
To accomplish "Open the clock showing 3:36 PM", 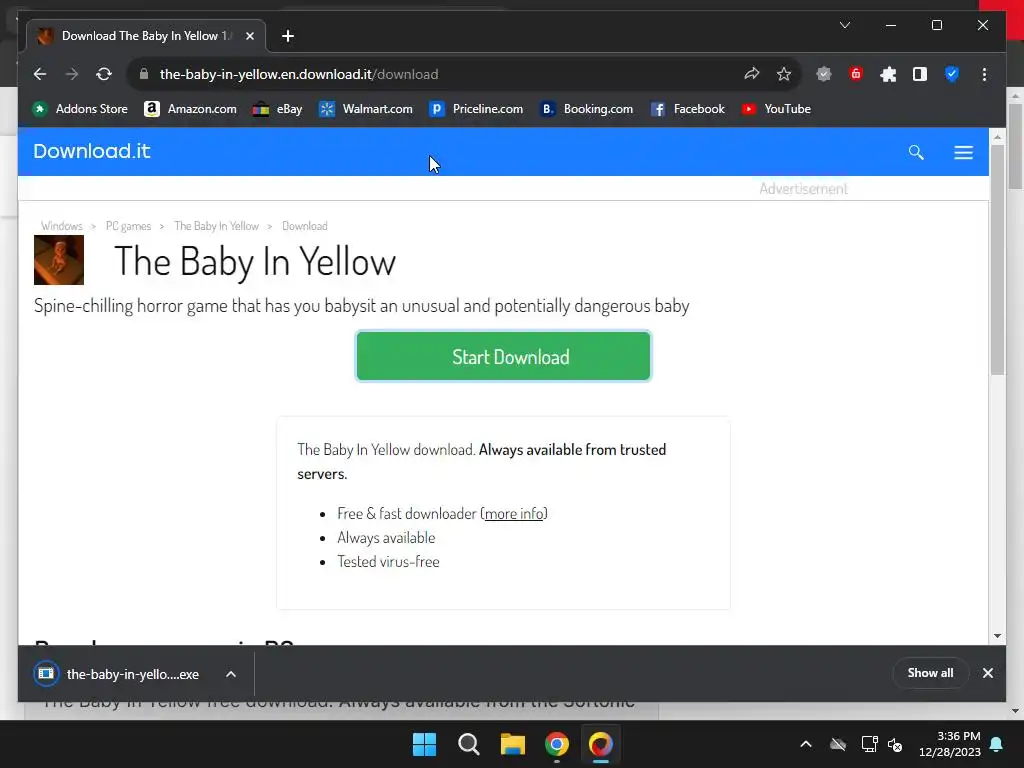I will click(950, 744).
